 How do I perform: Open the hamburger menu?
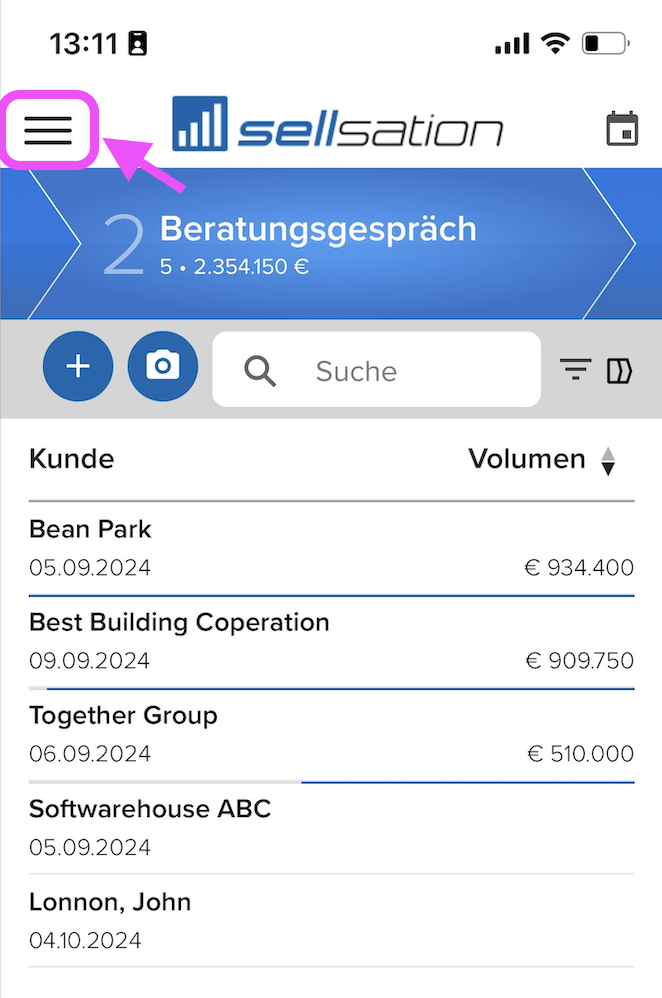pos(48,130)
